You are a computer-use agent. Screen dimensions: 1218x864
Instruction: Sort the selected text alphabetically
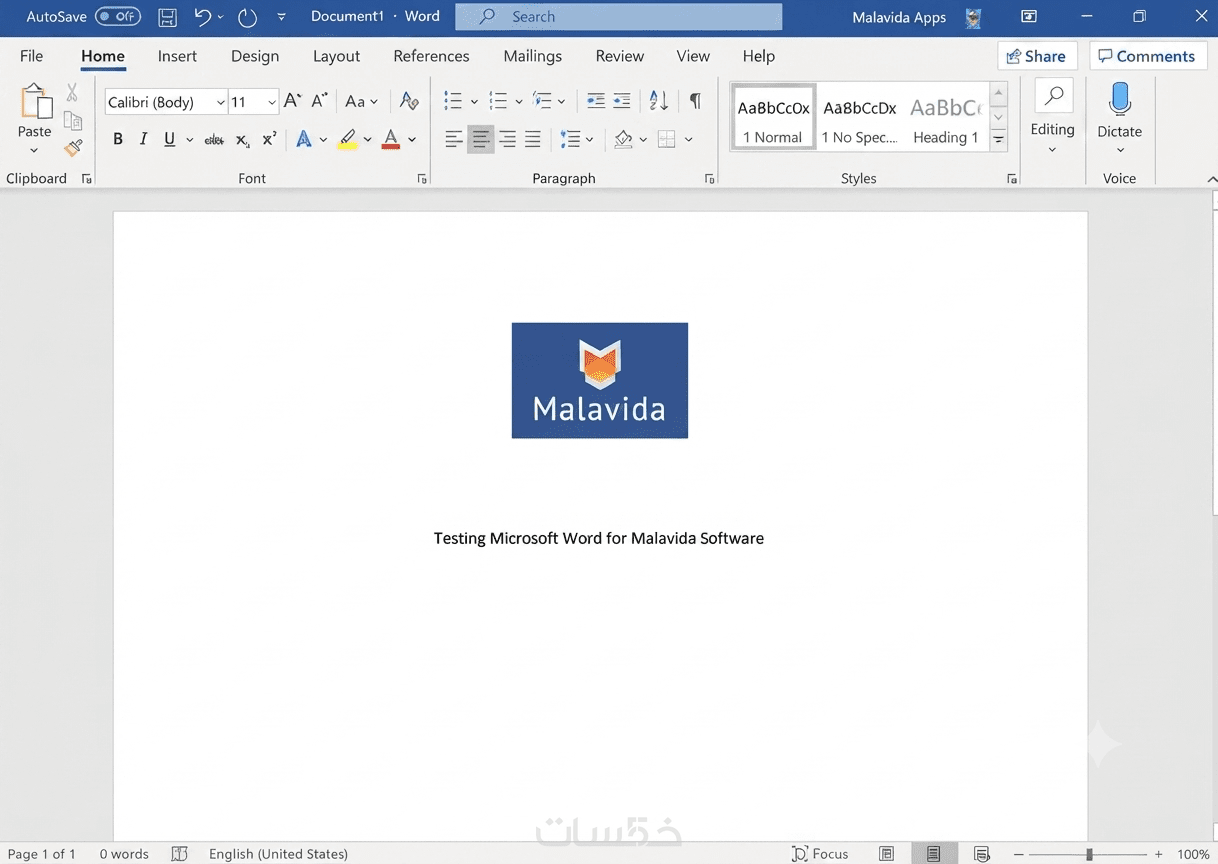tap(658, 101)
